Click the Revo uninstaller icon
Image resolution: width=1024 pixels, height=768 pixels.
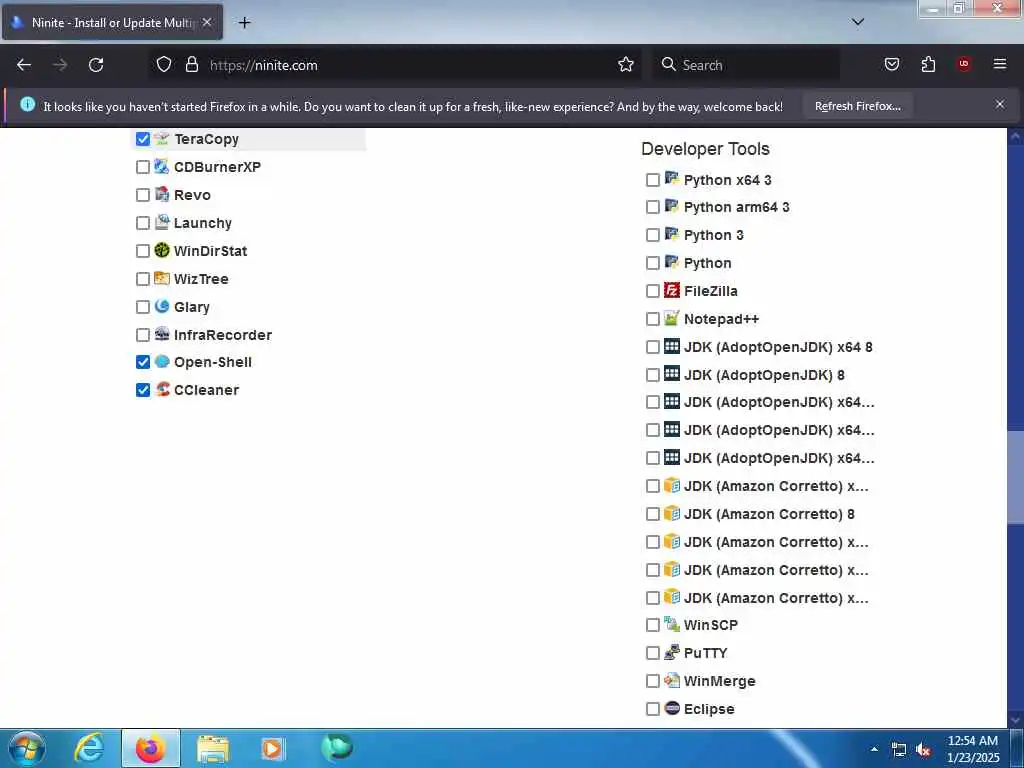[162, 195]
